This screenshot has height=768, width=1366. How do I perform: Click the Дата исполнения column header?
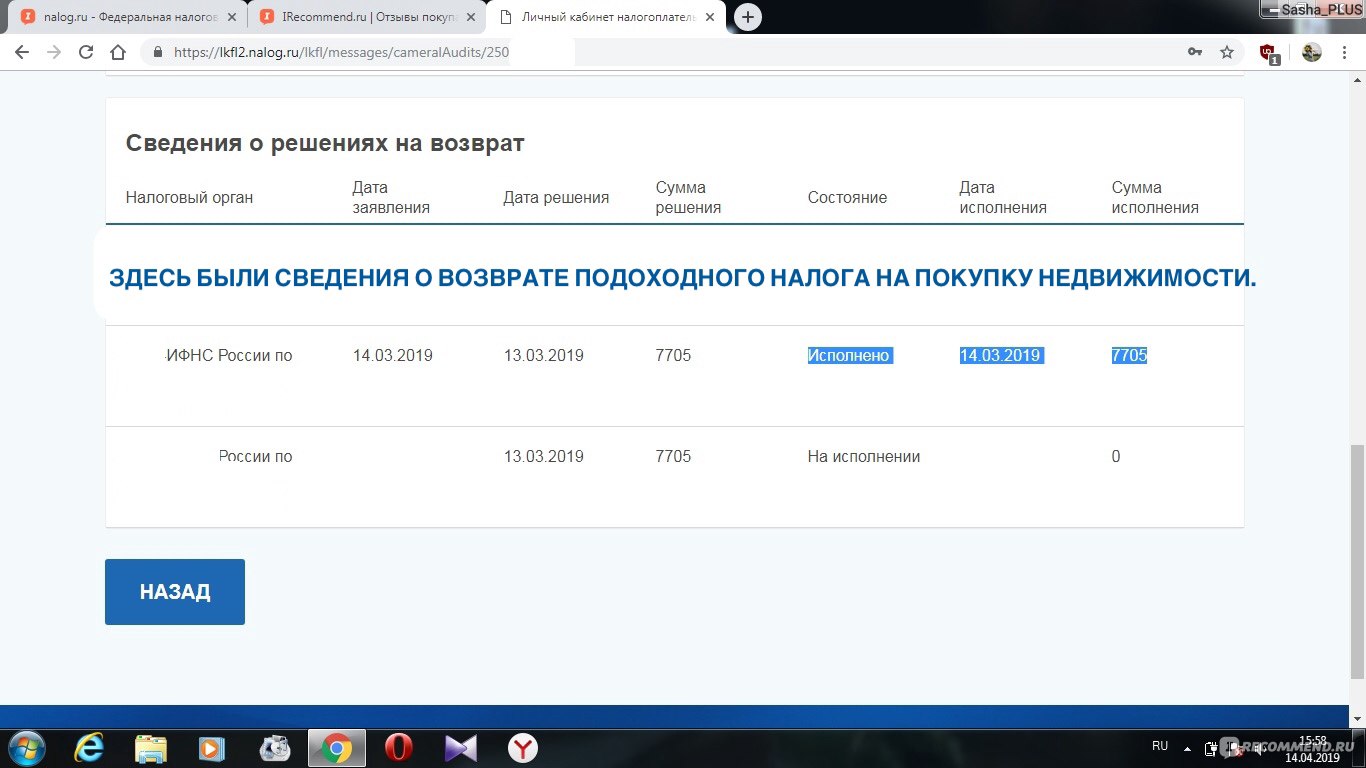[x=1003, y=198]
